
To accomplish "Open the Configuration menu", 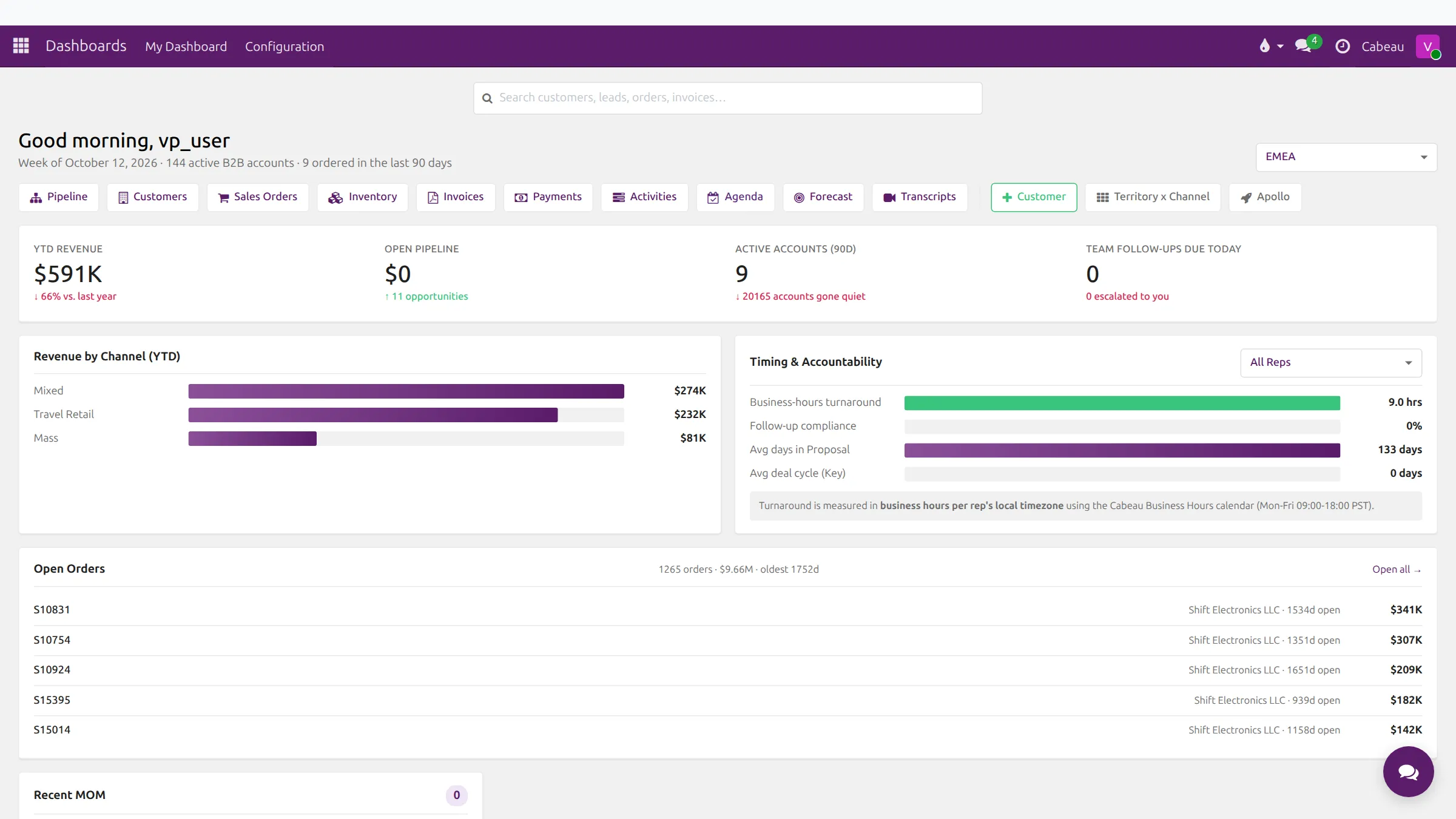I will click(285, 47).
